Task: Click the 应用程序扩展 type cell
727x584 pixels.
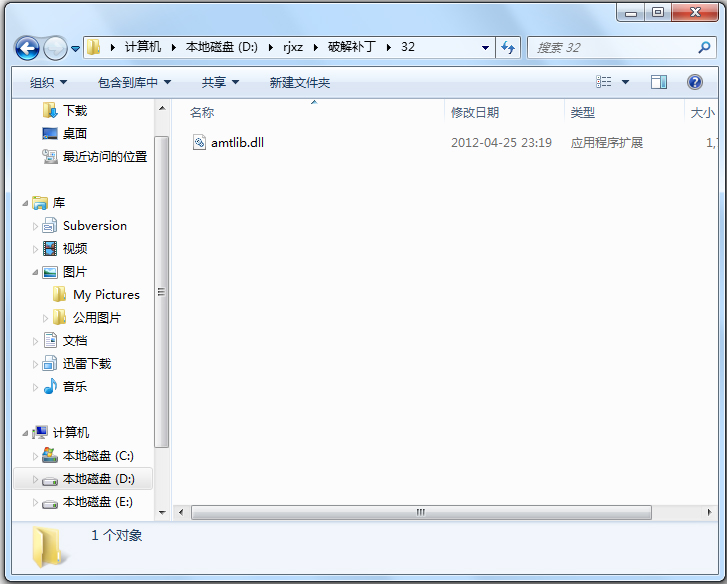Action: (606, 142)
